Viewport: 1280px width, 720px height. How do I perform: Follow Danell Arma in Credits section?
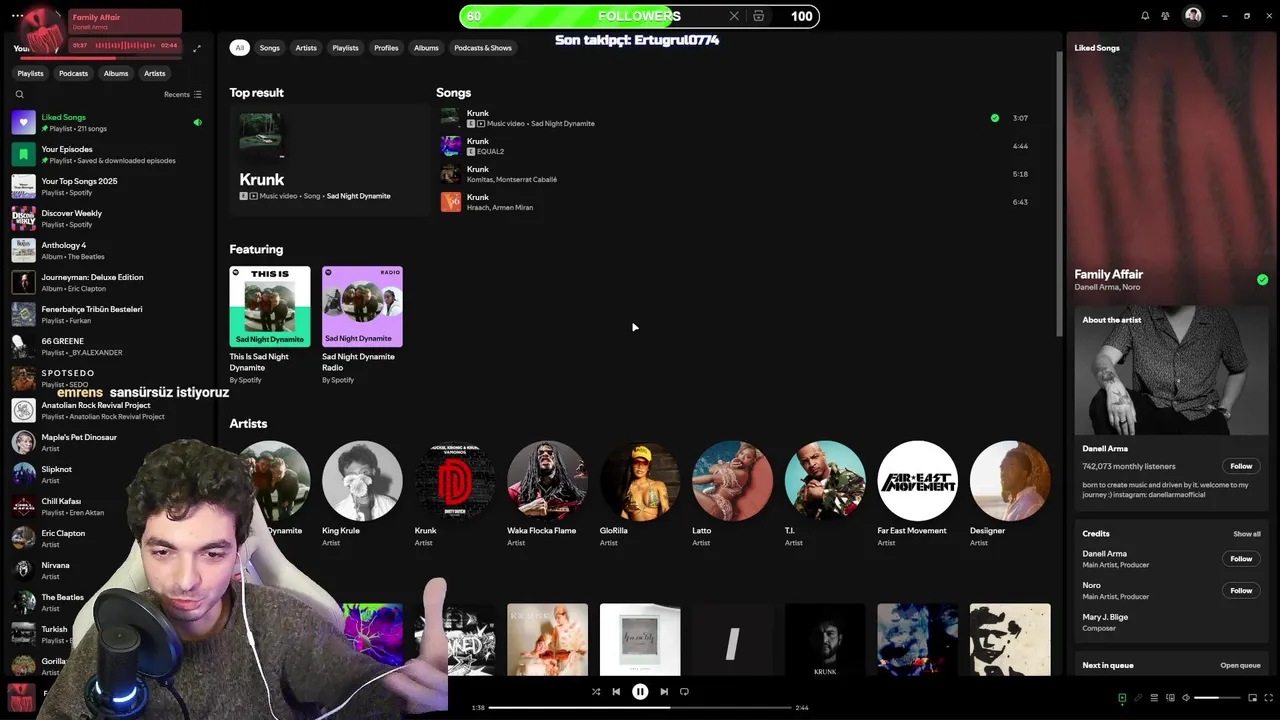tap(1241, 559)
